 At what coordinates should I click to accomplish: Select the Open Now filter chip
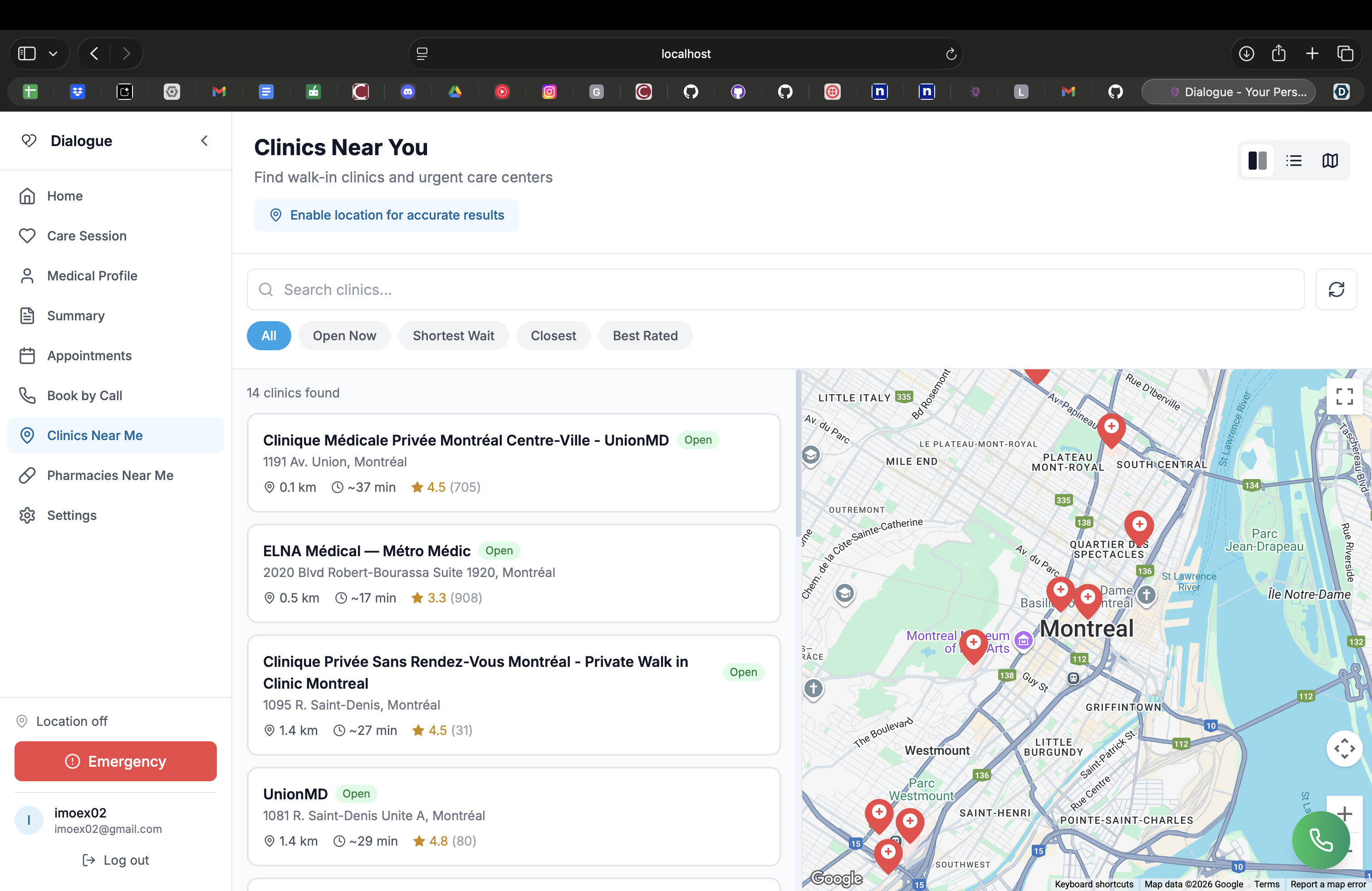[x=344, y=335]
